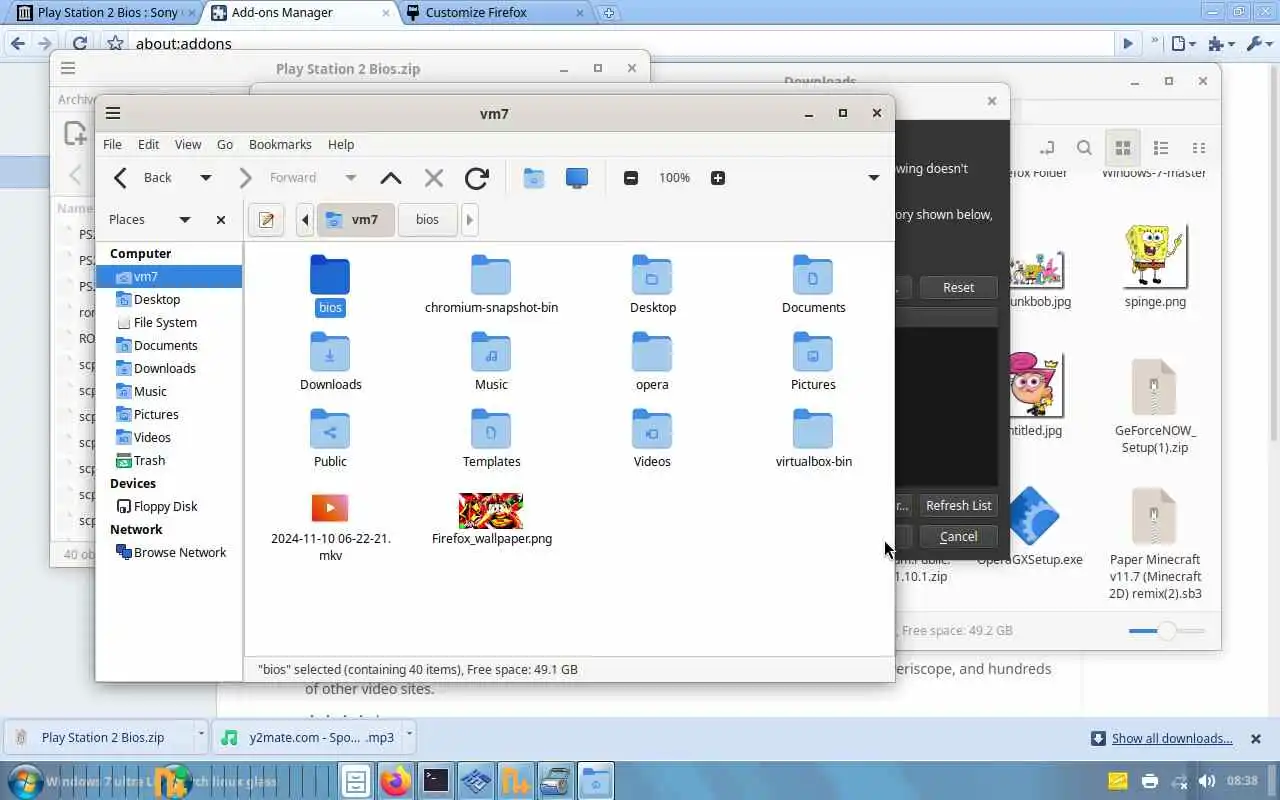Click Show all downloads link
Viewport: 1280px width, 800px height.
pos(1172,739)
